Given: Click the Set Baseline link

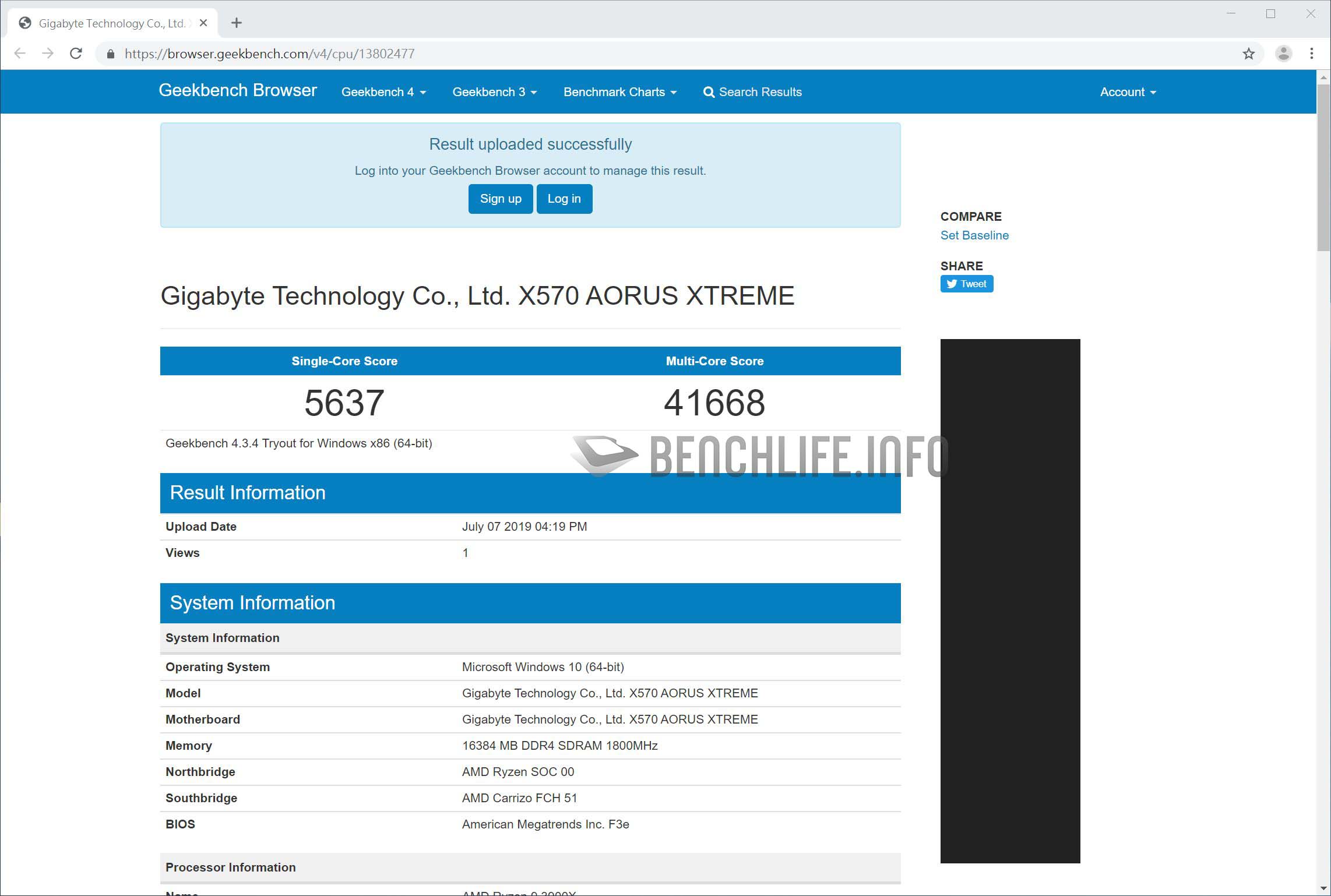Looking at the screenshot, I should pyautogui.click(x=974, y=235).
